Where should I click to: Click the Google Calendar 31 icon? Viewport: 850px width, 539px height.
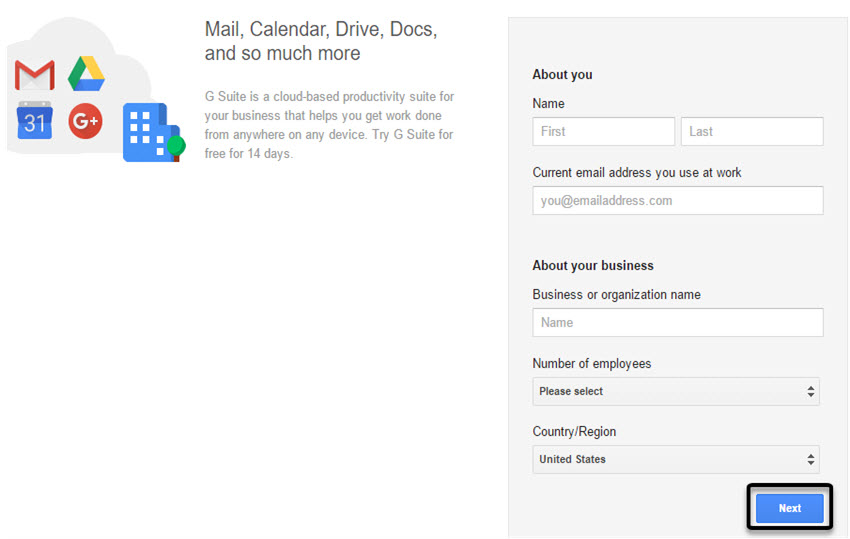(35, 121)
